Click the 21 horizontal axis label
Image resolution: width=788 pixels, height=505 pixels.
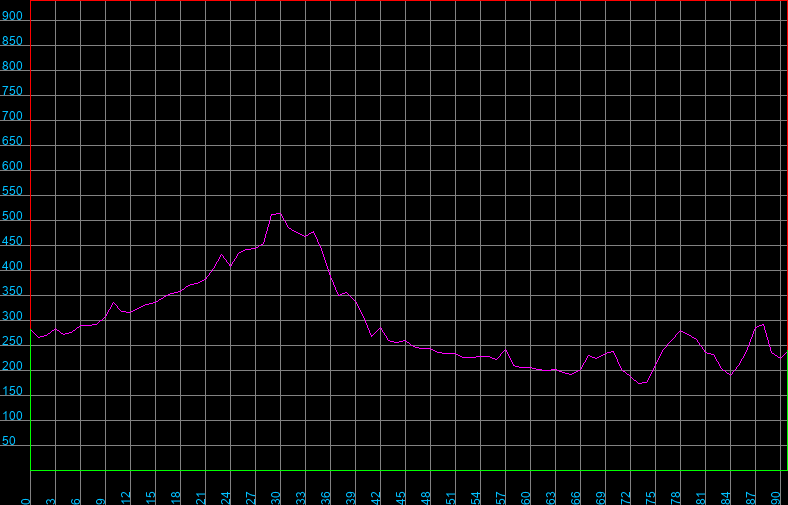coord(201,498)
